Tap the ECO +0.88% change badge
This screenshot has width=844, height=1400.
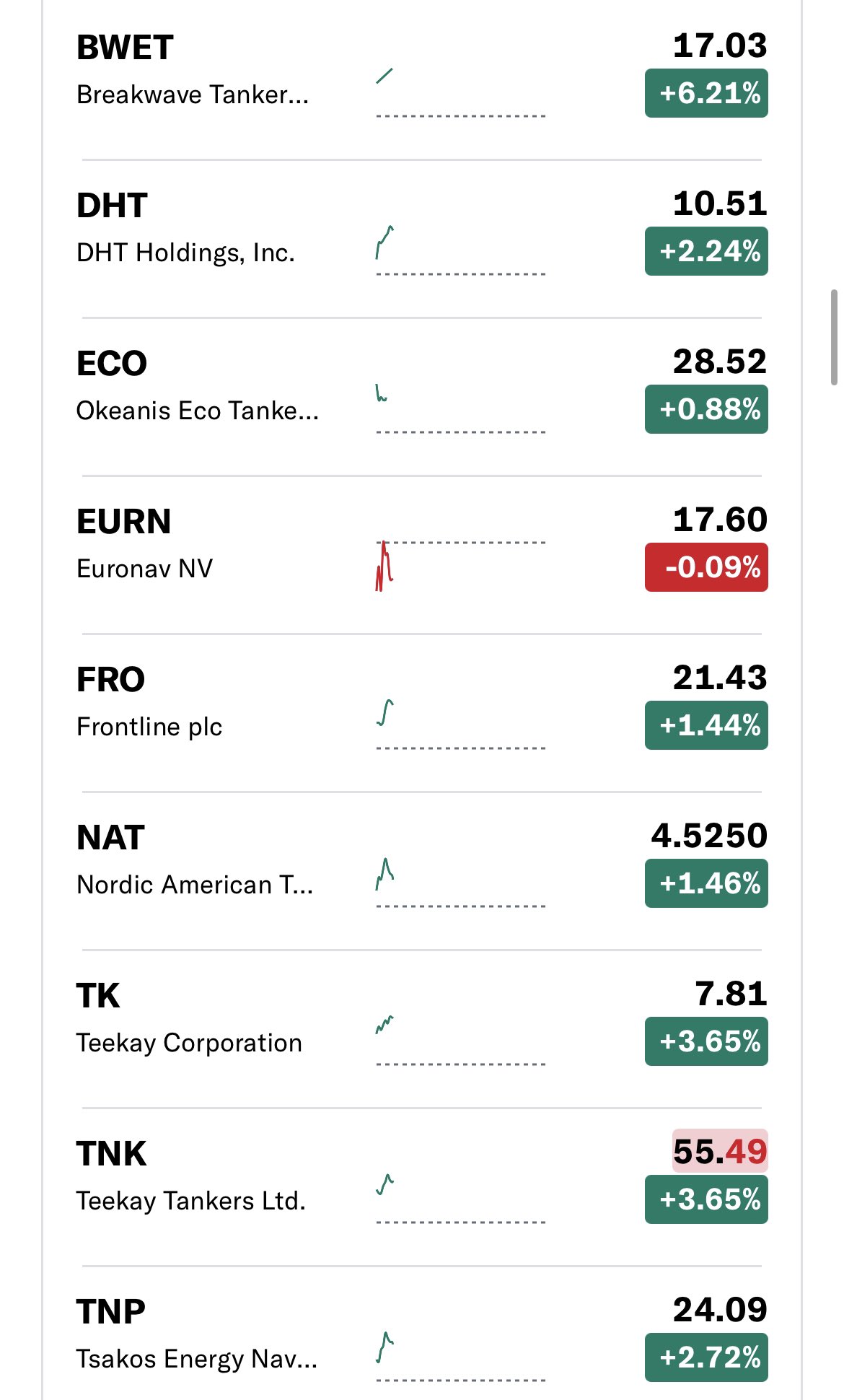point(706,409)
